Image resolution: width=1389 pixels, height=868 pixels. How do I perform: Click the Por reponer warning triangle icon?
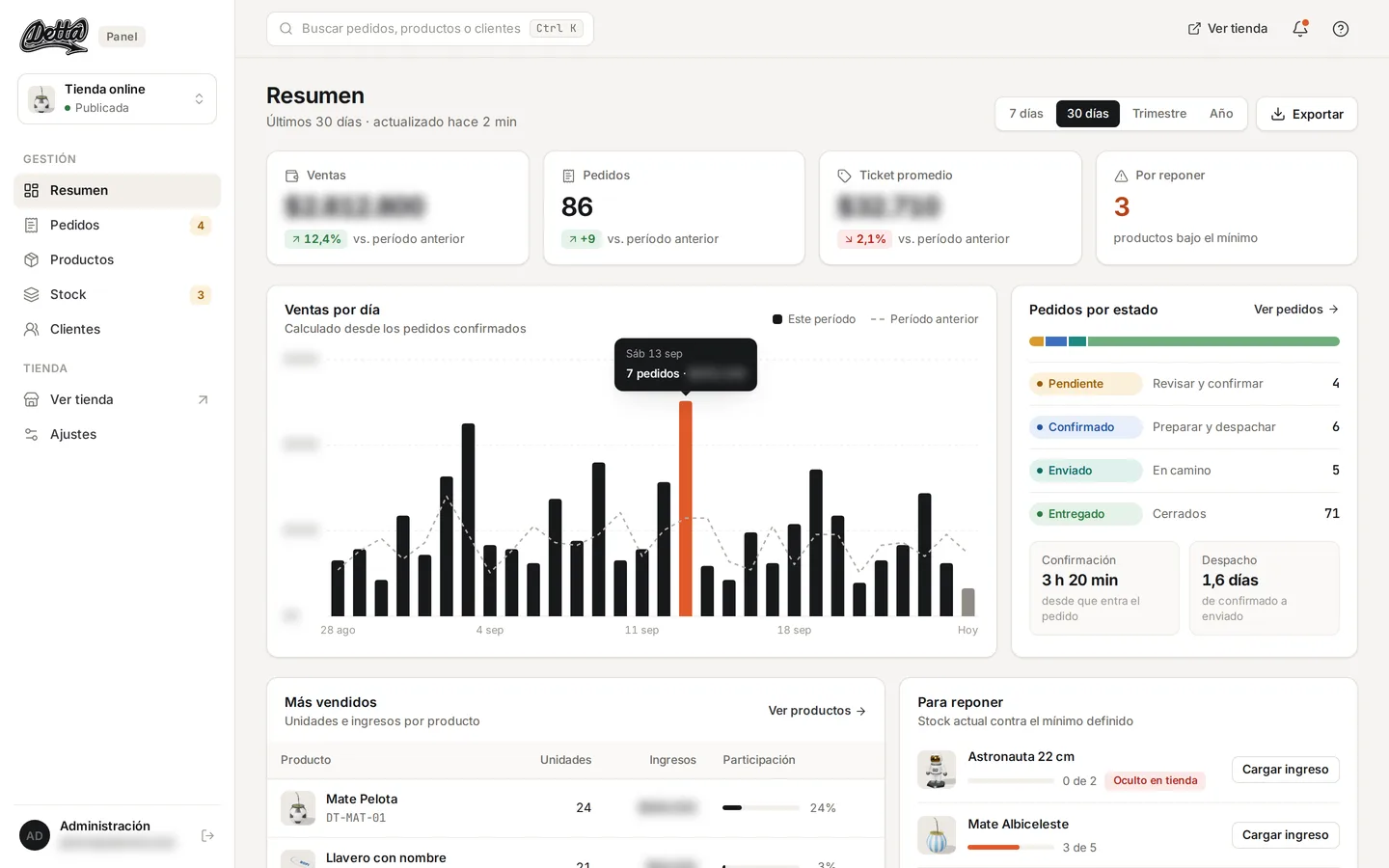click(1121, 176)
